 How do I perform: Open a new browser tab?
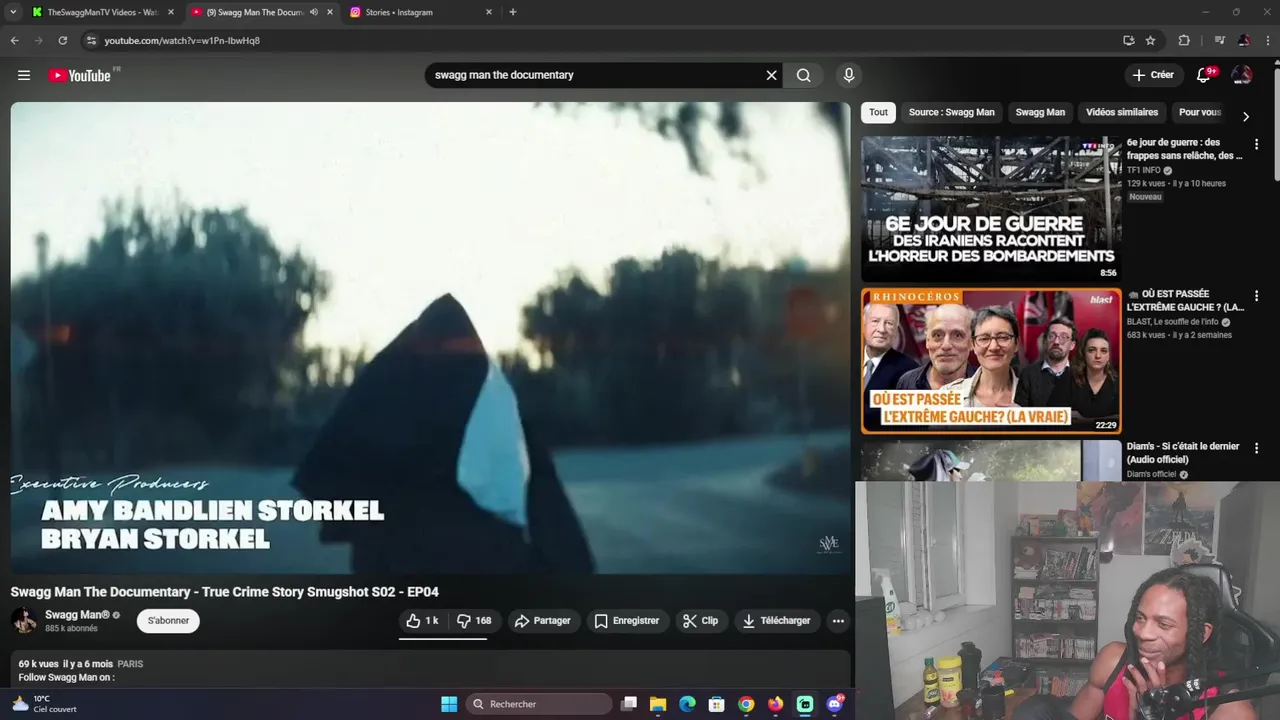pyautogui.click(x=513, y=12)
